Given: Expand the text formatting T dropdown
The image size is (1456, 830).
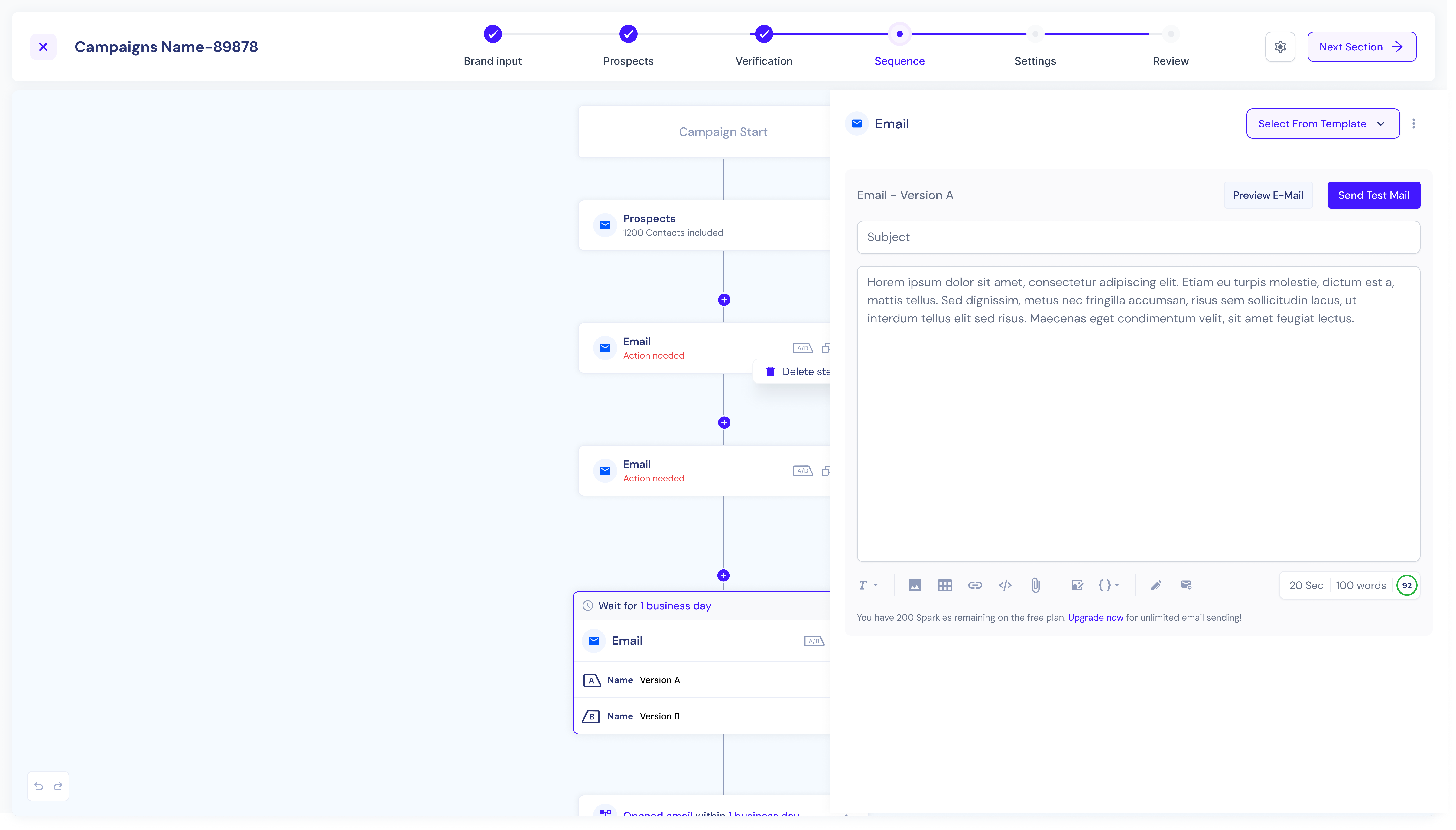Looking at the screenshot, I should (x=868, y=585).
